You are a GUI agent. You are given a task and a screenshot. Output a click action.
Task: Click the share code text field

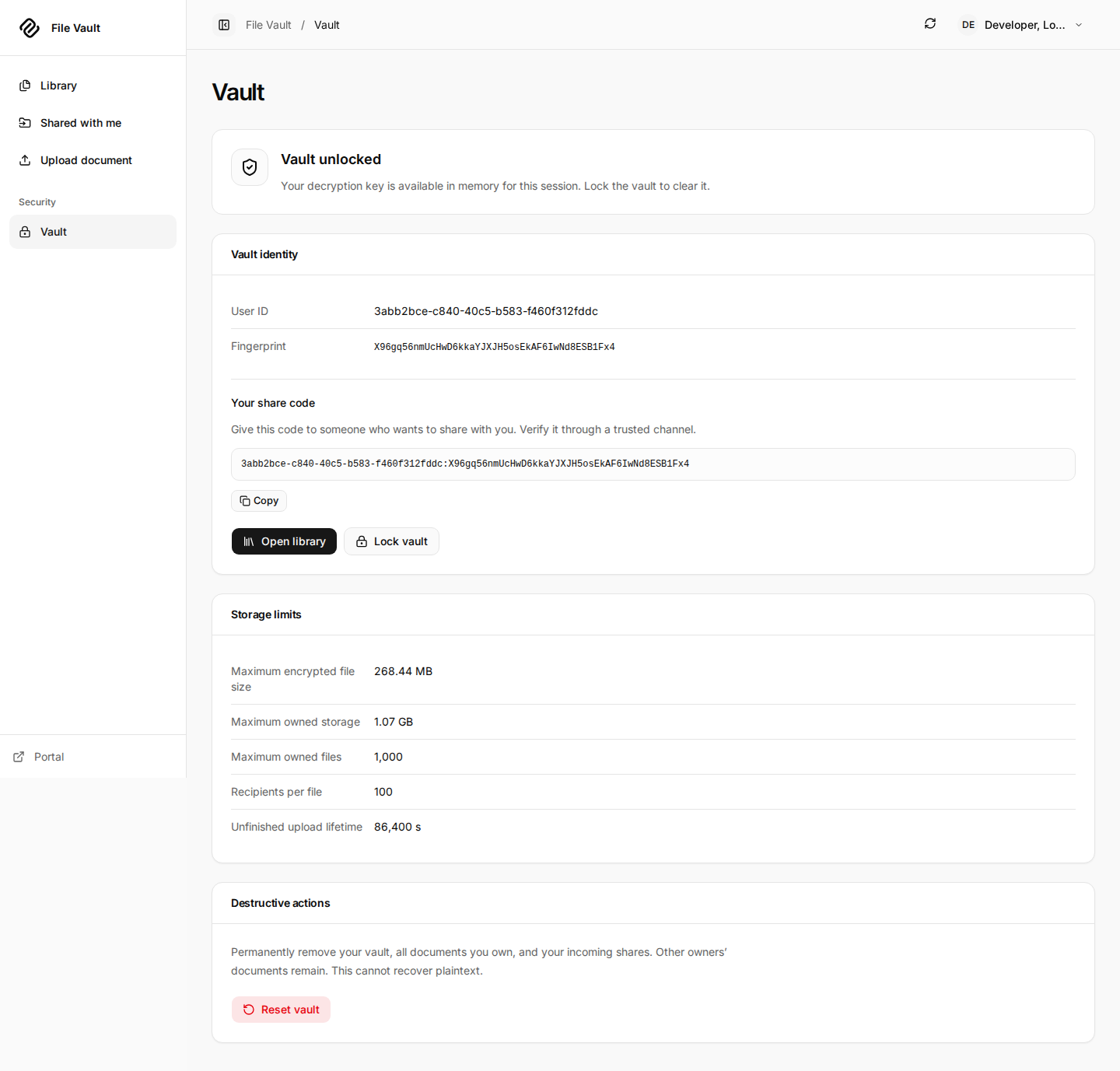pyautogui.click(x=653, y=464)
